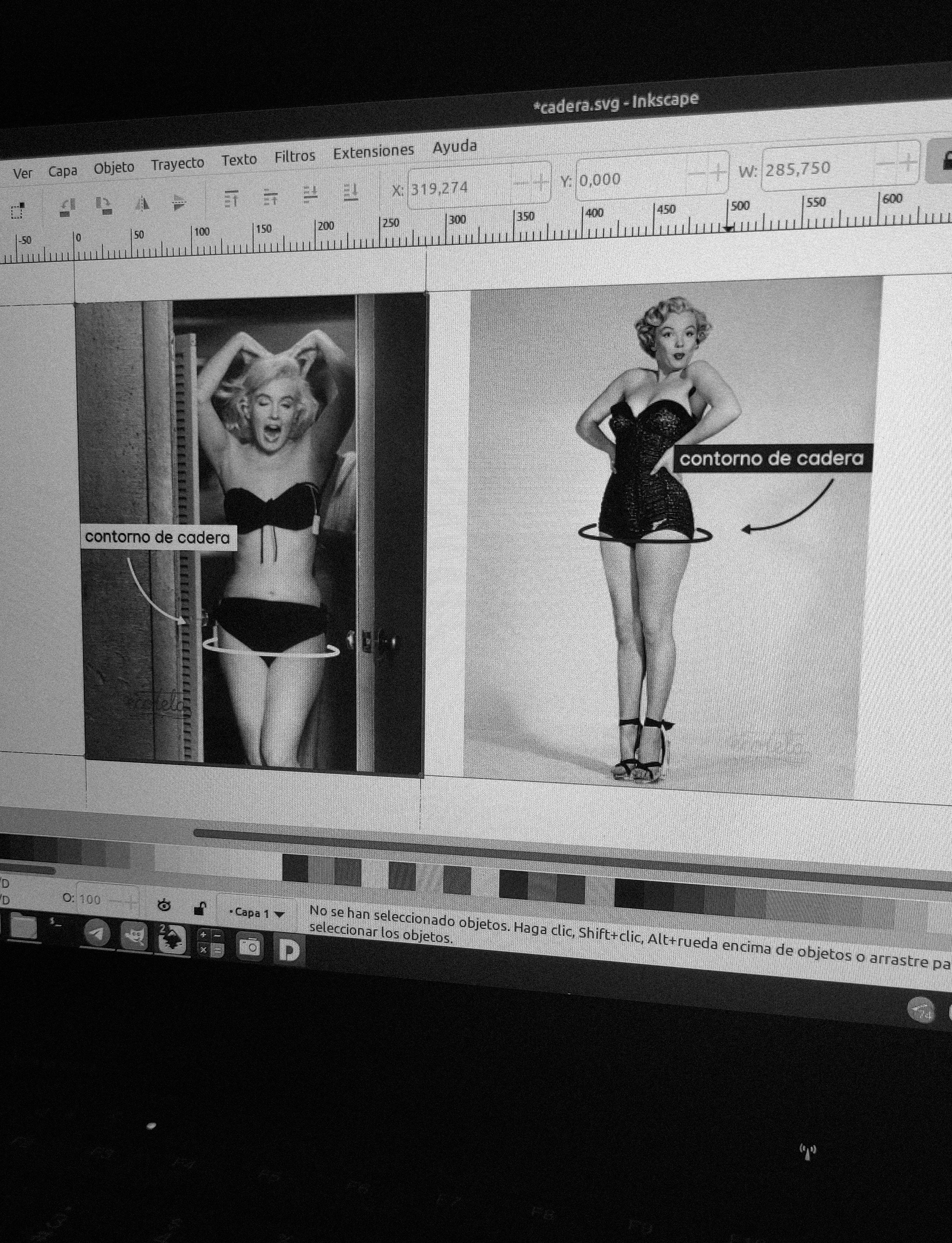Screen dimensions: 952x1243
Task: Flip selection horizontally
Action: coord(142,204)
